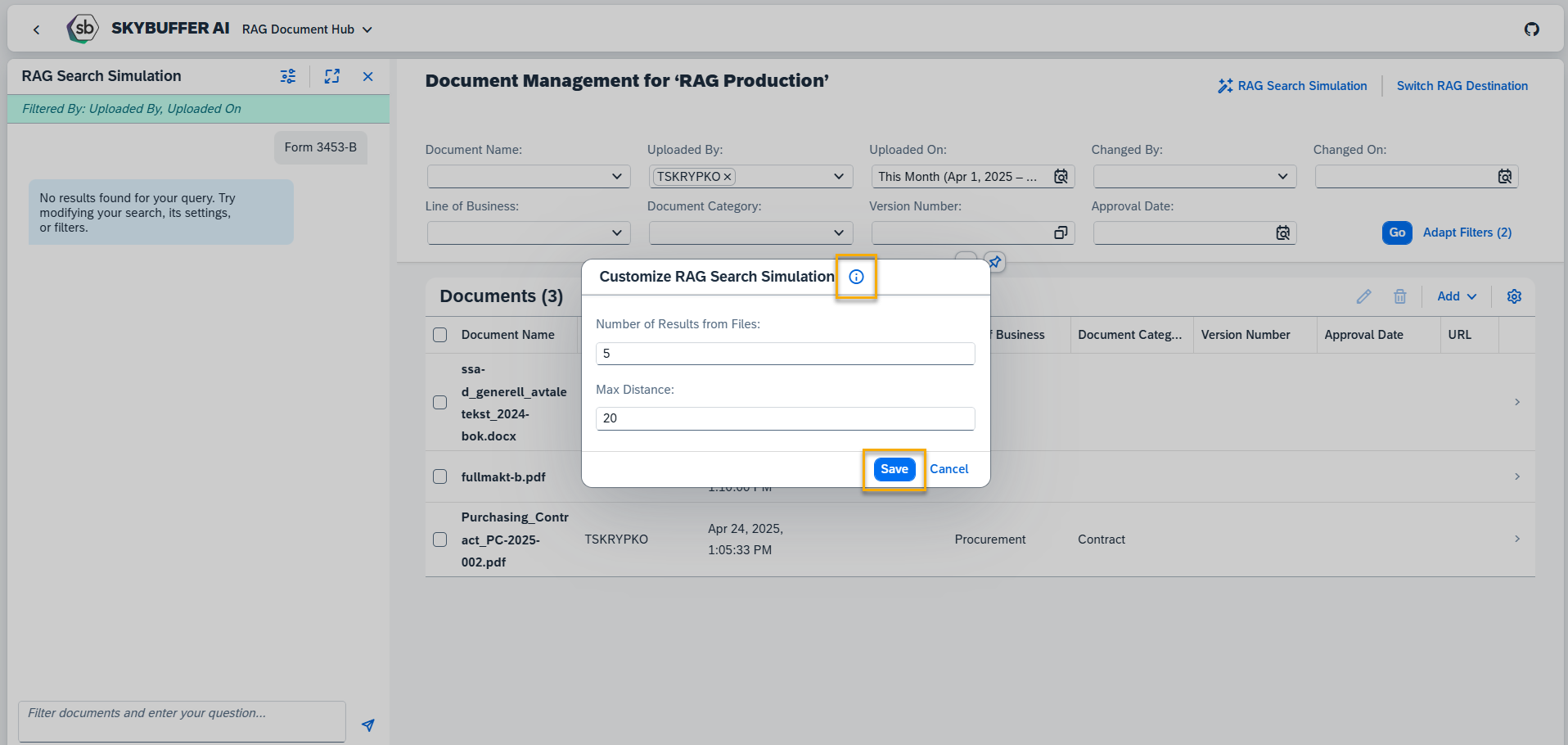Click the Version Number column header
This screenshot has height=745, width=1568.
click(1245, 335)
